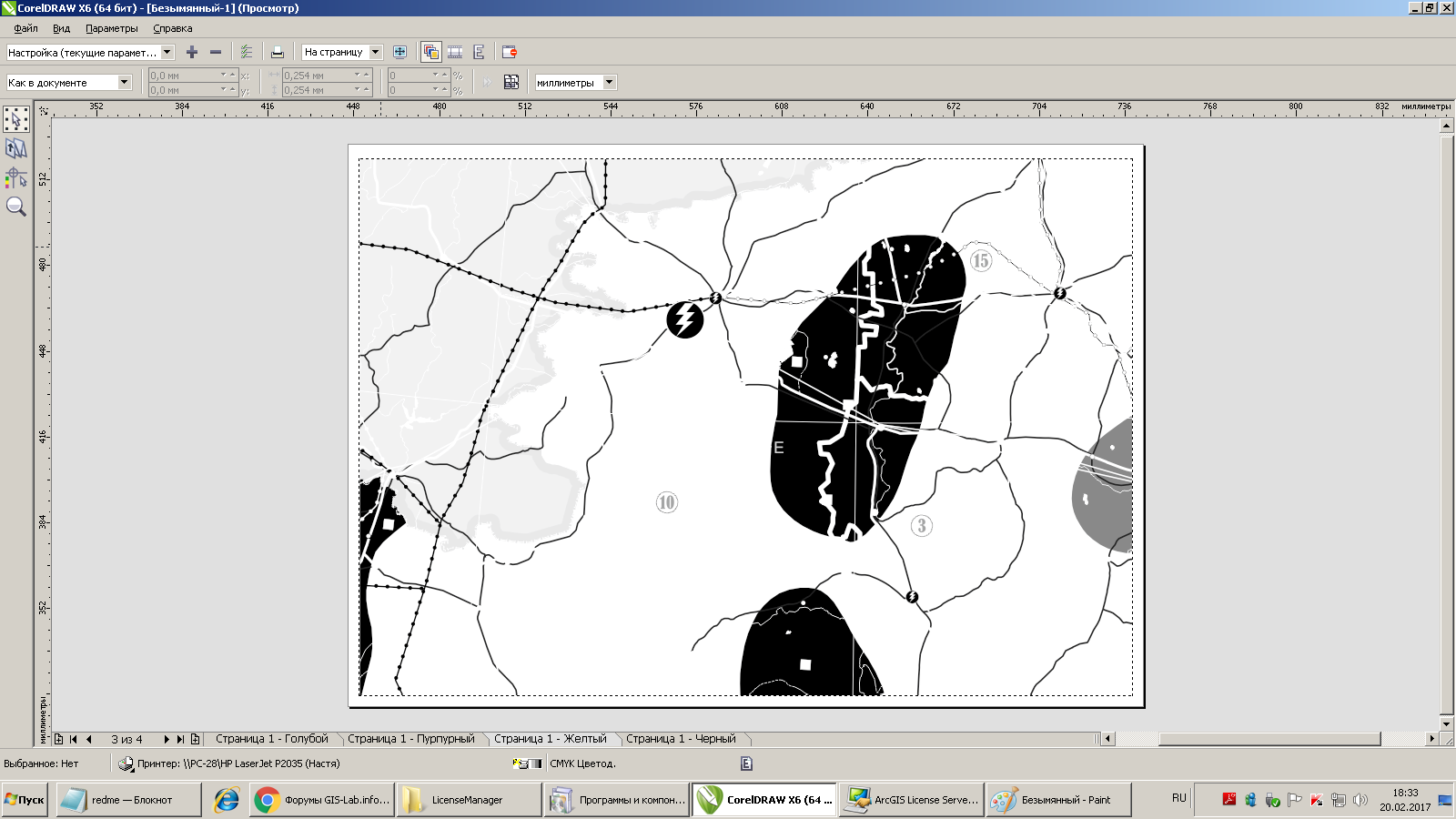Switch to 'Страница 1 - Черный' tab
Viewport: 1456px width, 819px height.
coord(681,739)
